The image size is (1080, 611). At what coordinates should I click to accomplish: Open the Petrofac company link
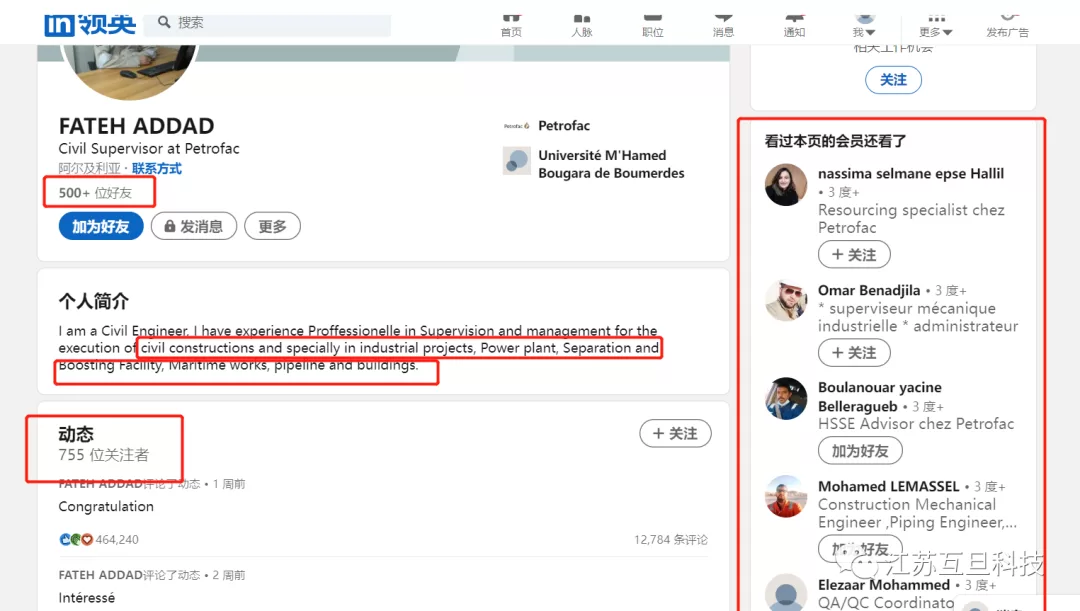click(x=564, y=125)
